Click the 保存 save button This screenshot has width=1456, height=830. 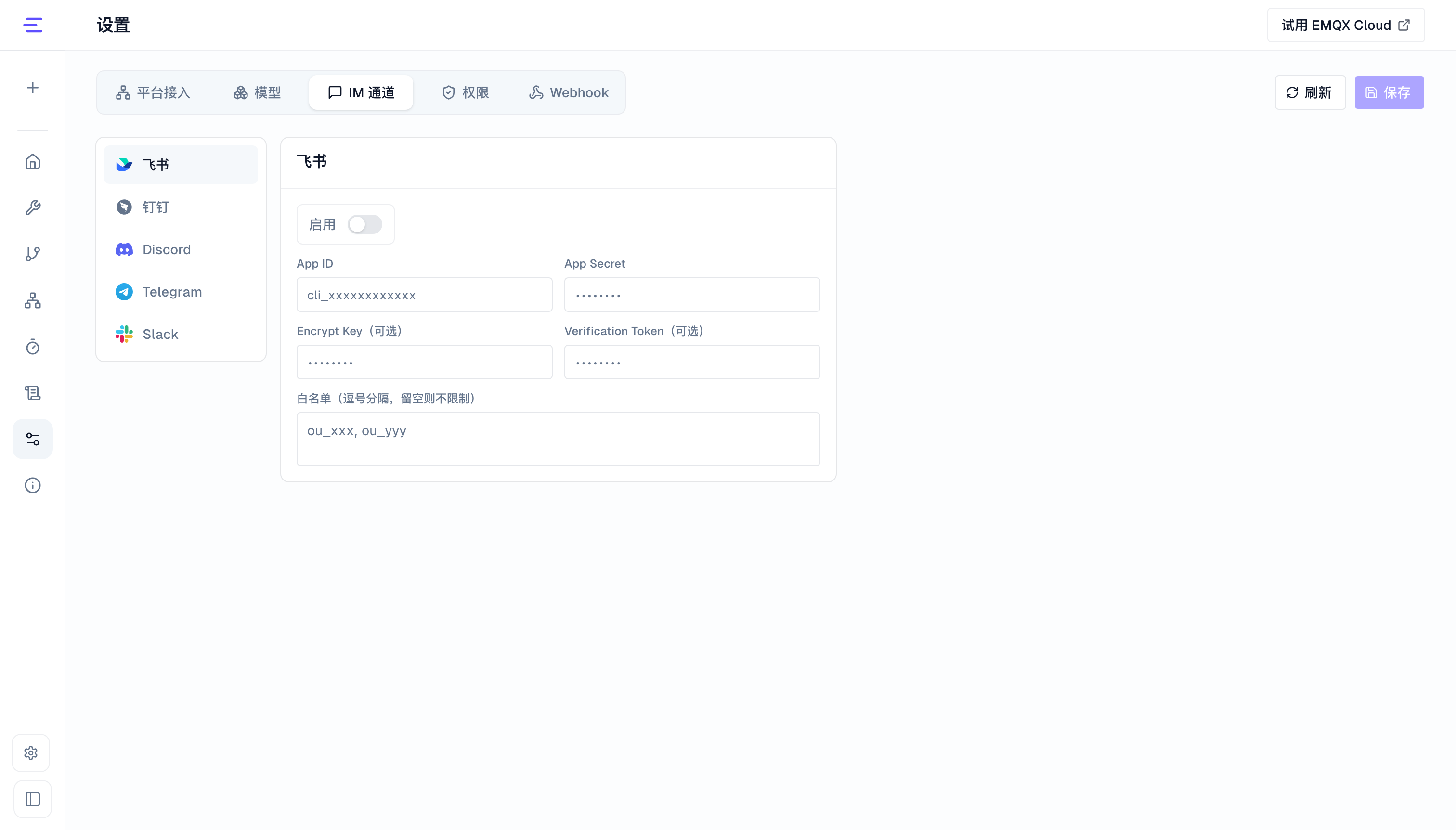pyautogui.click(x=1389, y=92)
